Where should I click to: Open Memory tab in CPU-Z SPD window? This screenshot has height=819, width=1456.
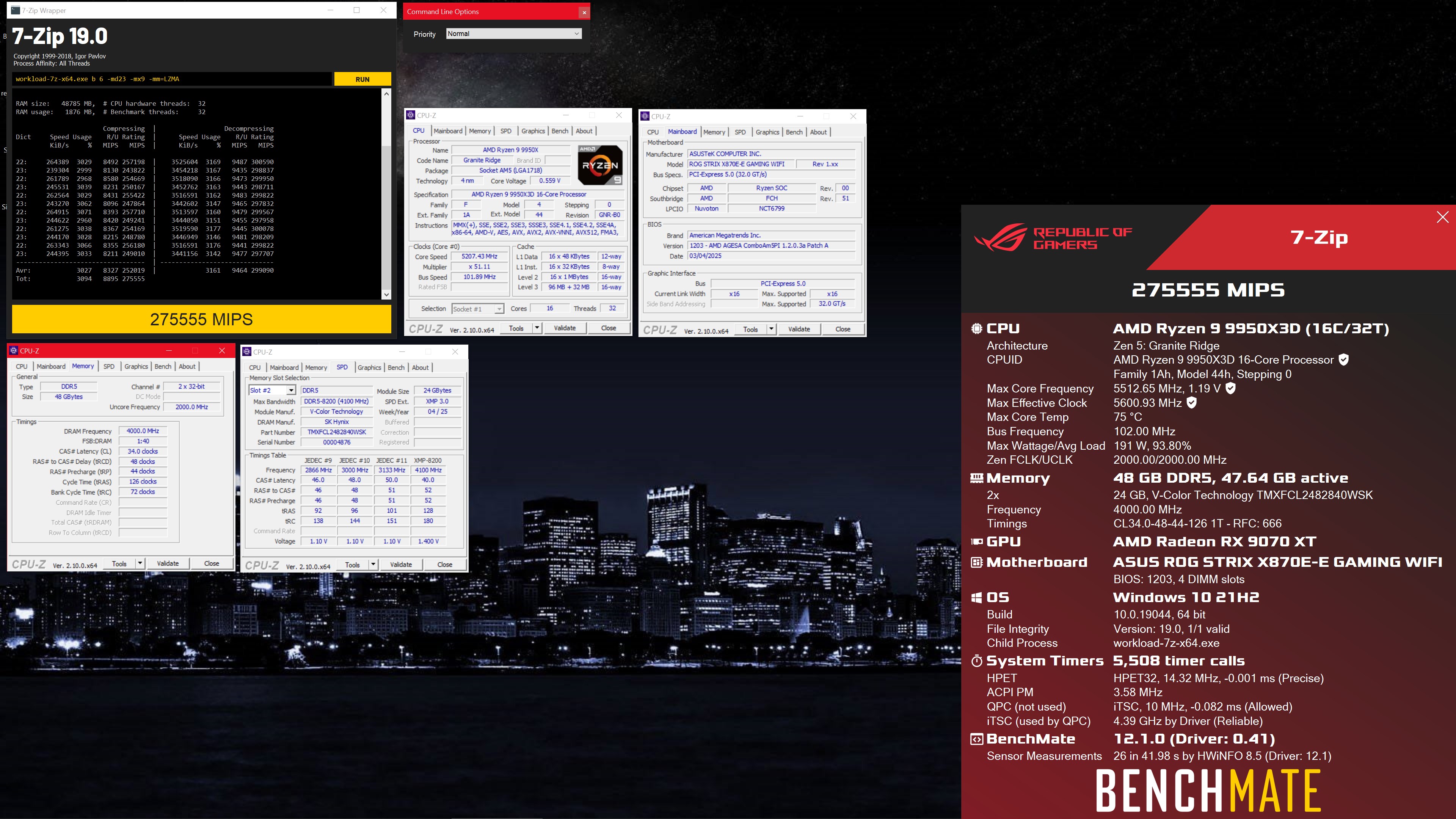[316, 368]
